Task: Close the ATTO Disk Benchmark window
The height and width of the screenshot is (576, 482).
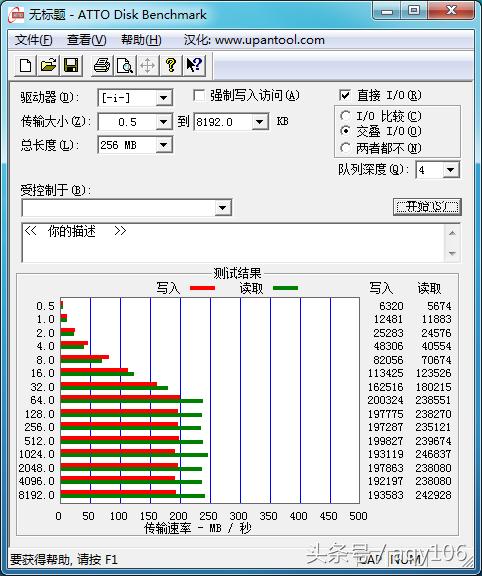Action: click(451, 11)
